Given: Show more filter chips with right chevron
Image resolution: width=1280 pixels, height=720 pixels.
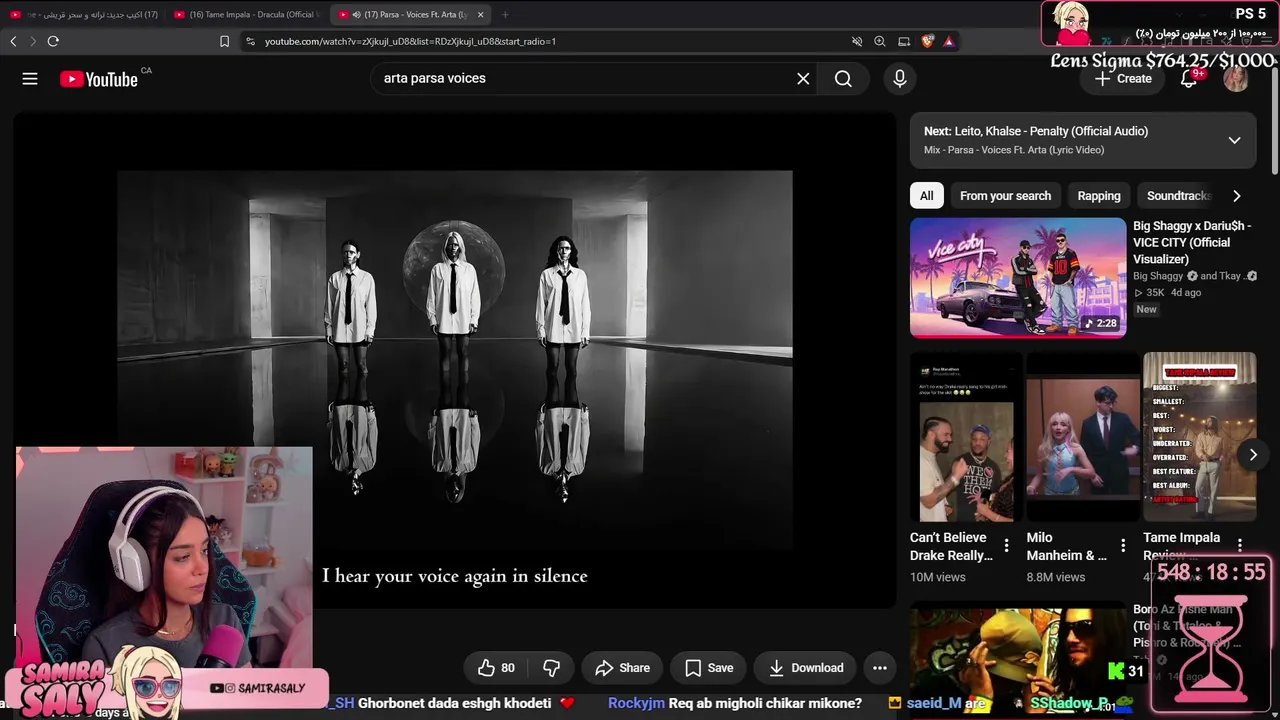Looking at the screenshot, I should [x=1236, y=196].
